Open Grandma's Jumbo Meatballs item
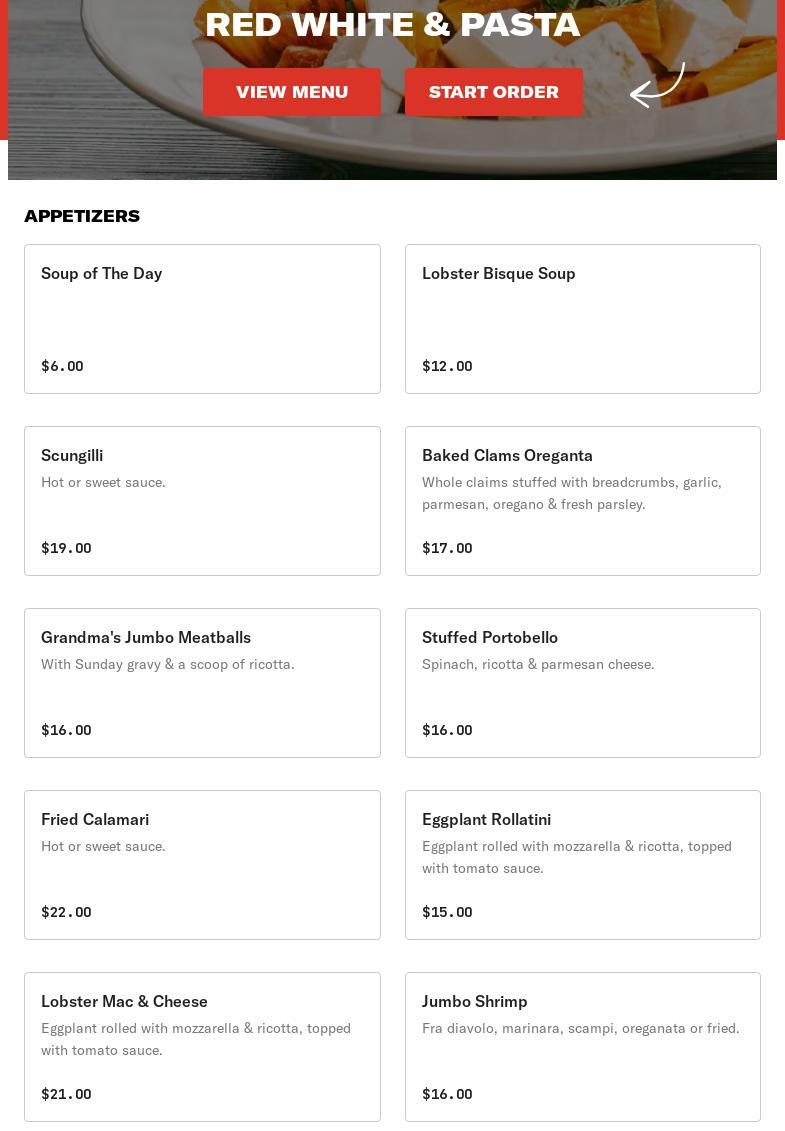785x1131 pixels. 202,682
